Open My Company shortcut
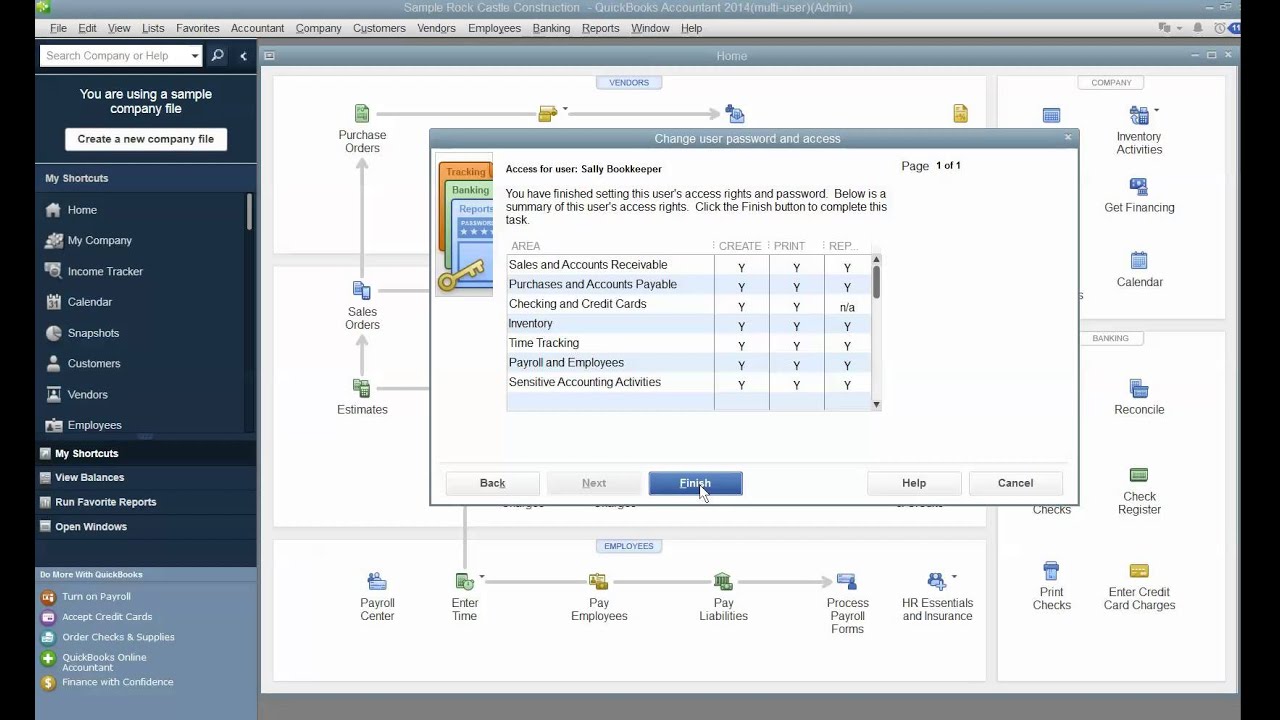This screenshot has width=1280, height=720. (99, 240)
